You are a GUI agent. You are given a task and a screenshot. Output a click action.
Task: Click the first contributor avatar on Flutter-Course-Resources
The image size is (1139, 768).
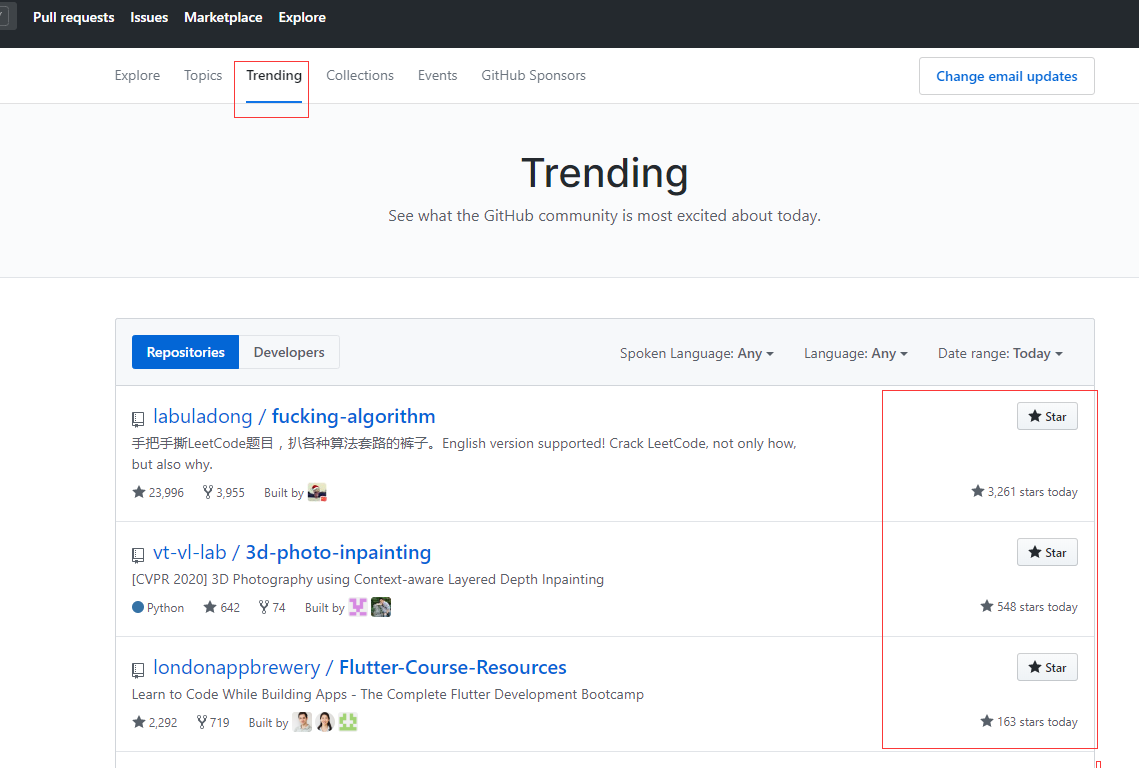pos(302,721)
